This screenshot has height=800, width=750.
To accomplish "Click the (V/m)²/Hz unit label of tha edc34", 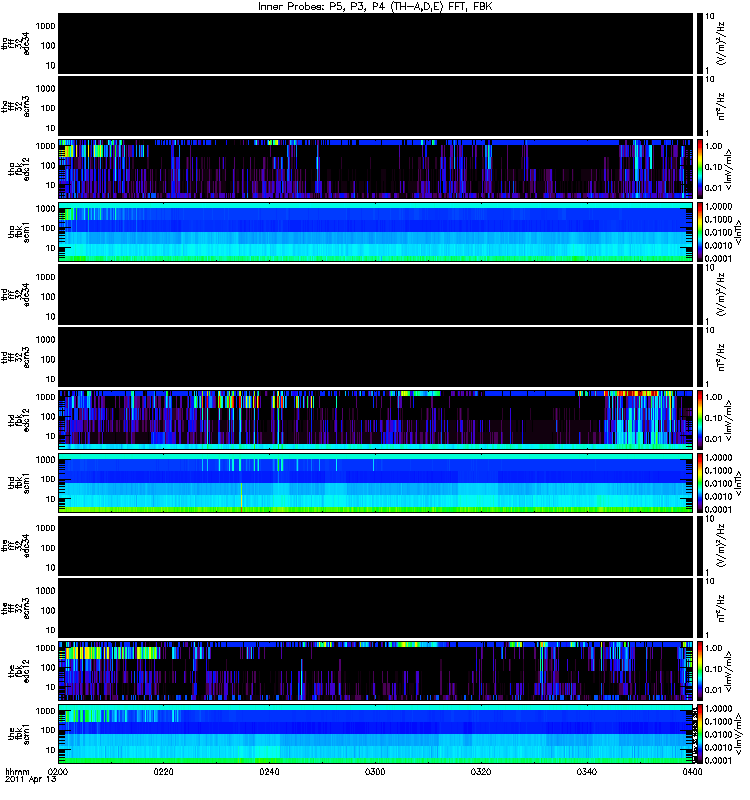I will tap(721, 44).
